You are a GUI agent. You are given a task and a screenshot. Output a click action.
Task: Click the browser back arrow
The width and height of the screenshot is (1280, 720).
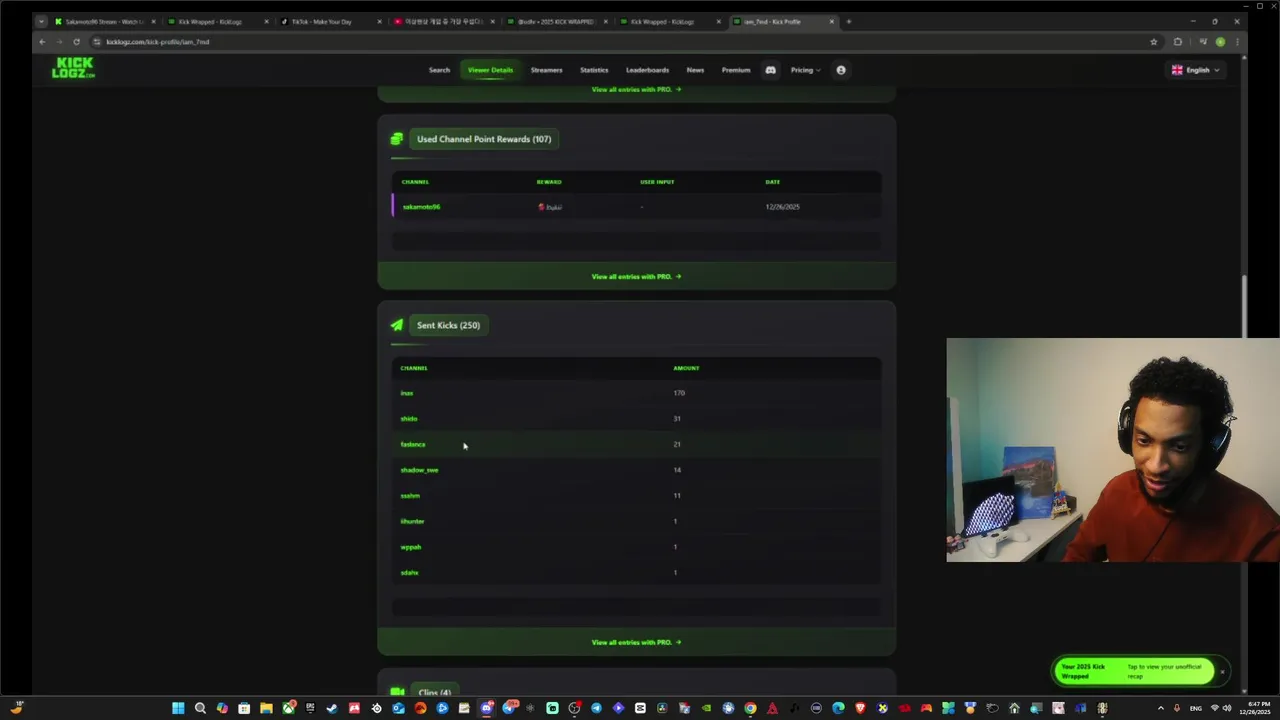coord(42,42)
